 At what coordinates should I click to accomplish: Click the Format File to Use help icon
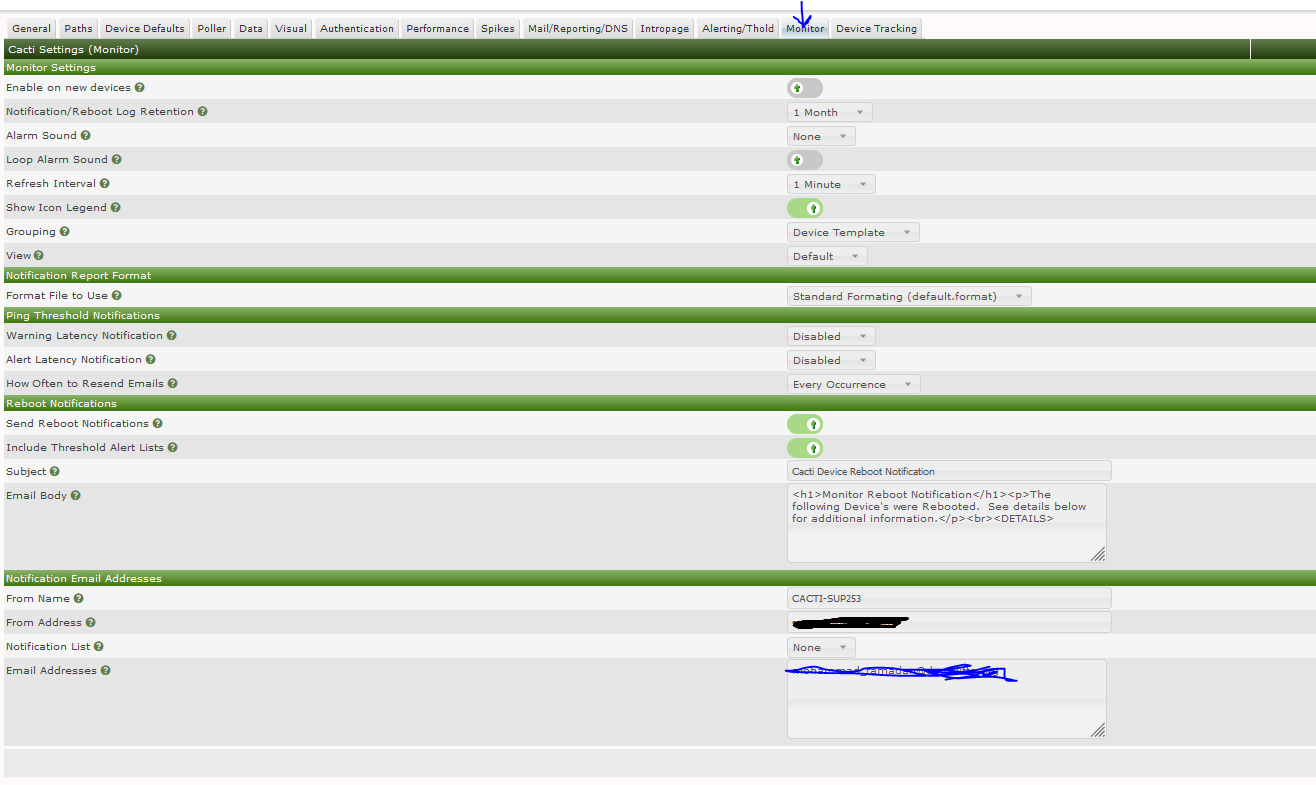(116, 296)
